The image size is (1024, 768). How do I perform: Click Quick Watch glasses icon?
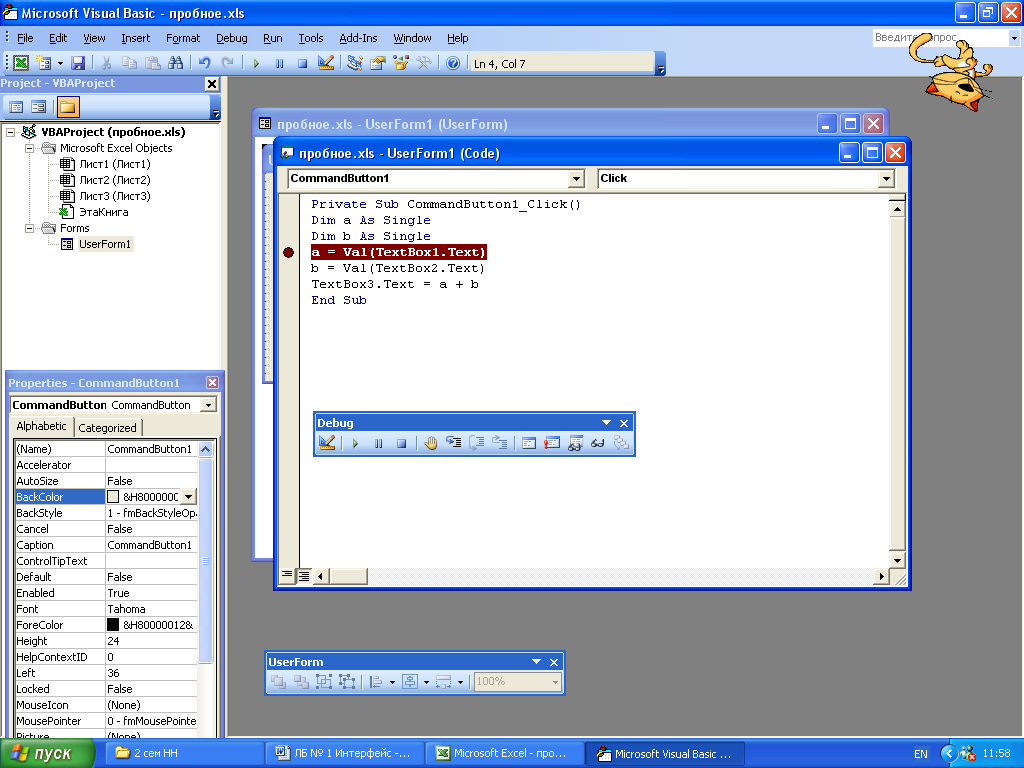pyautogui.click(x=598, y=443)
